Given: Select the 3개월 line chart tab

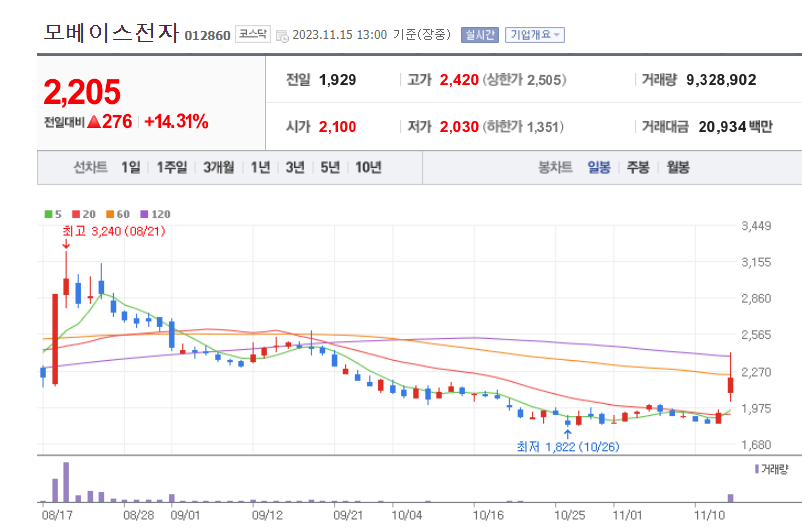Looking at the screenshot, I should [219, 167].
